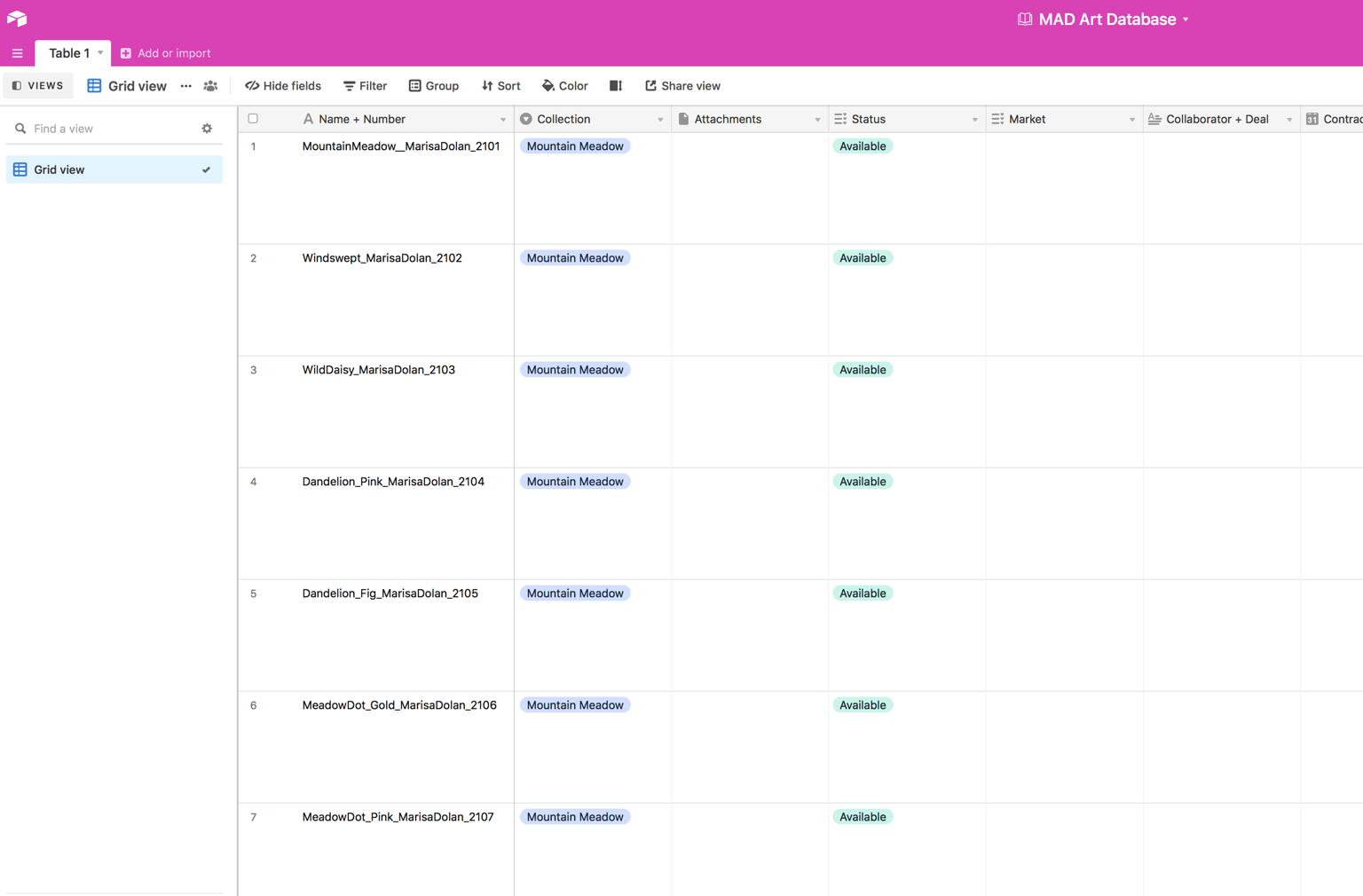This screenshot has height=896, width=1363.
Task: Click the Grid view icon in sidebar list
Action: [x=20, y=169]
